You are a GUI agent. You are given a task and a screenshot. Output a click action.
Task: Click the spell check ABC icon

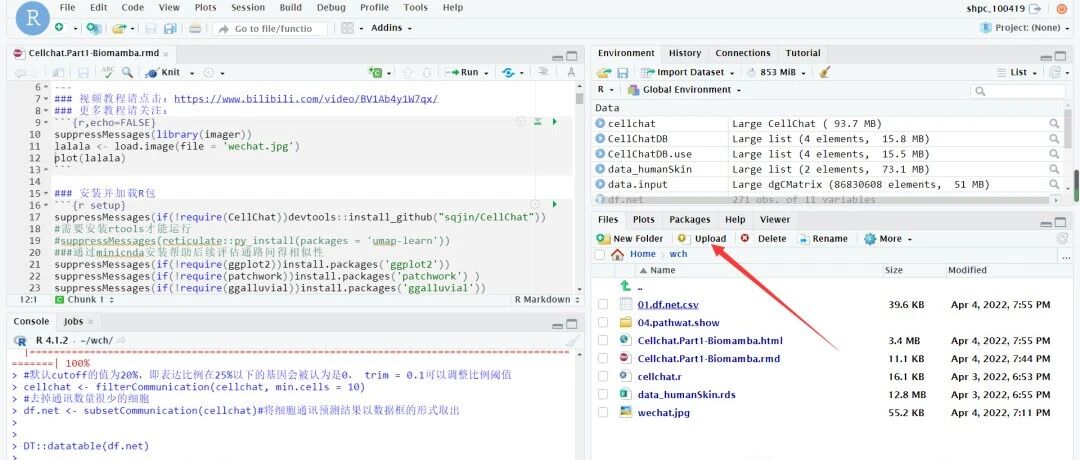coord(108,72)
